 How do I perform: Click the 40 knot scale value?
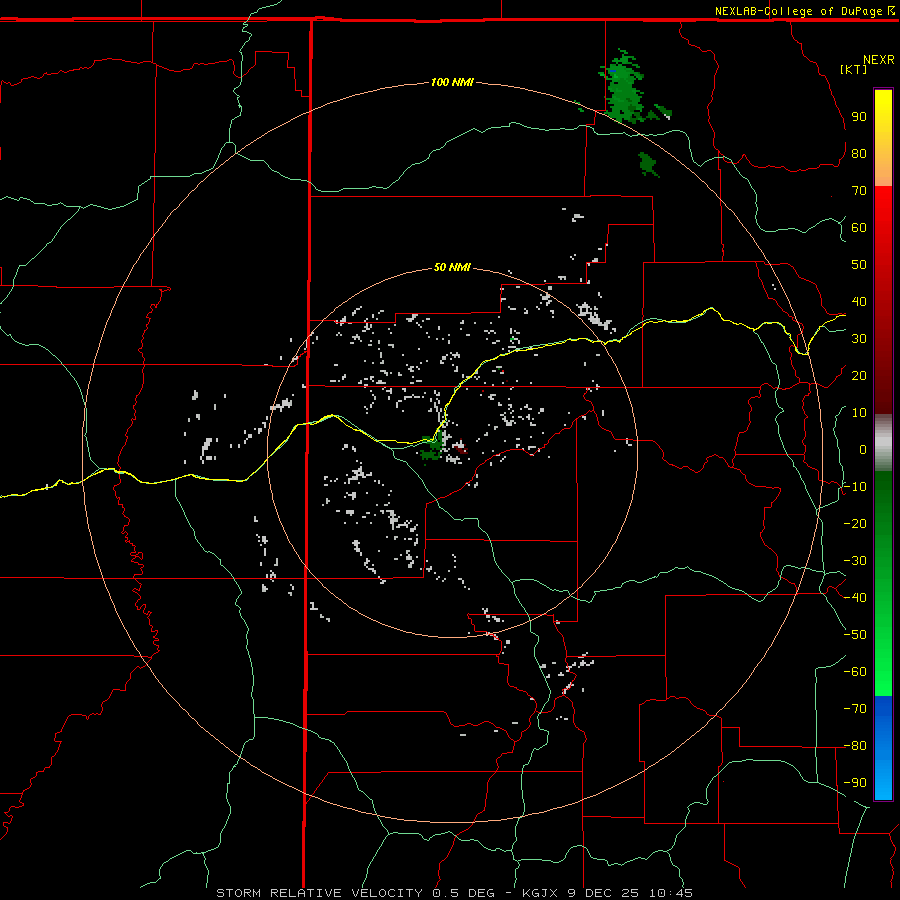tap(859, 301)
